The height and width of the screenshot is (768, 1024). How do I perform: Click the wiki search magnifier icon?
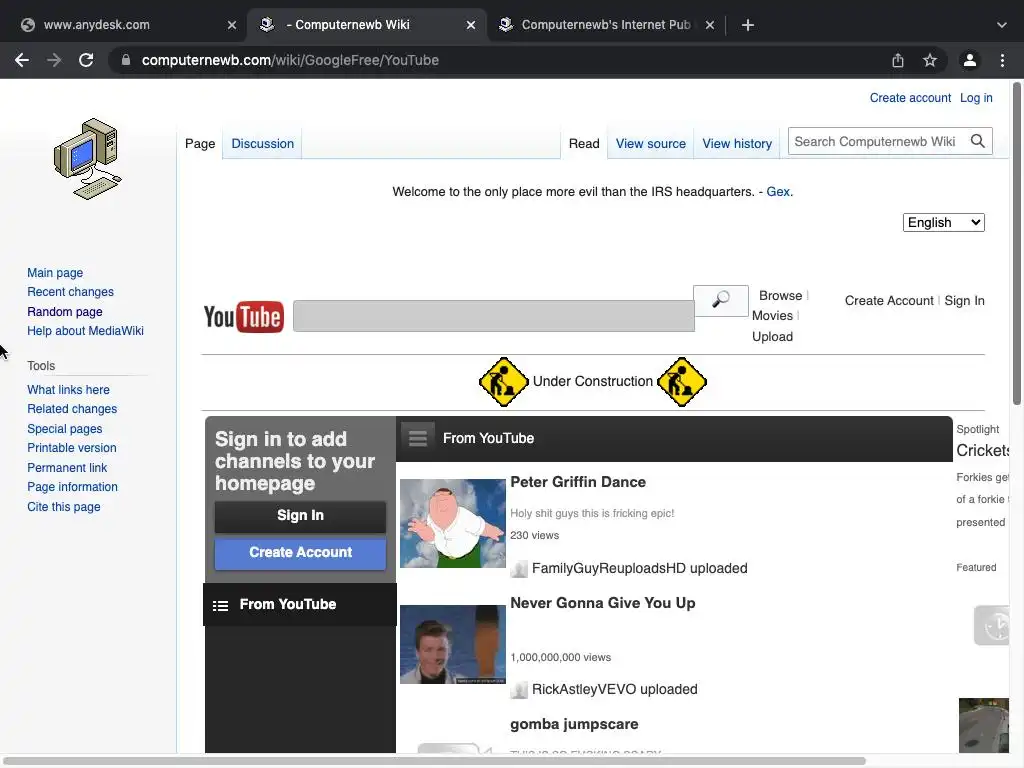pyautogui.click(x=978, y=141)
